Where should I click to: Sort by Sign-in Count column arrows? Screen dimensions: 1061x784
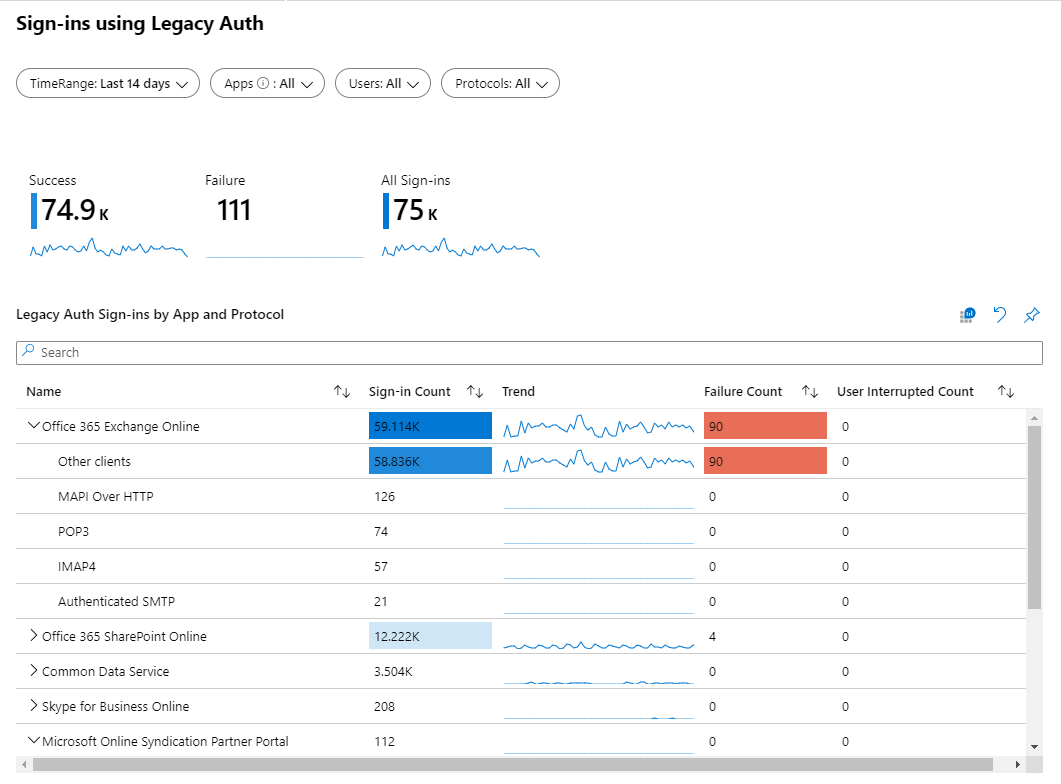tap(475, 392)
